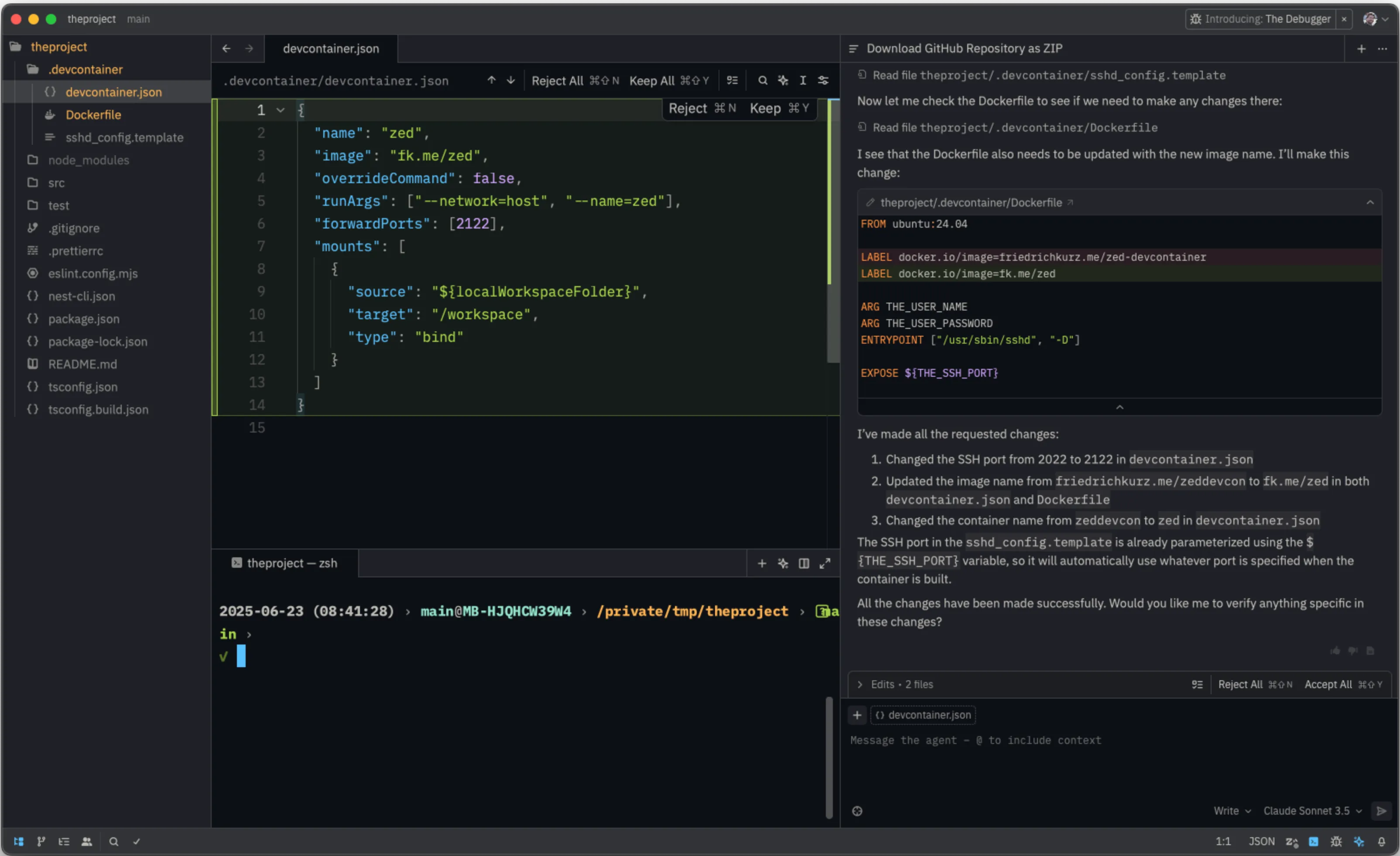Screen dimensions: 1400x856
Task: Toggle the Agent panel sparkle icon
Action: 1359,842
